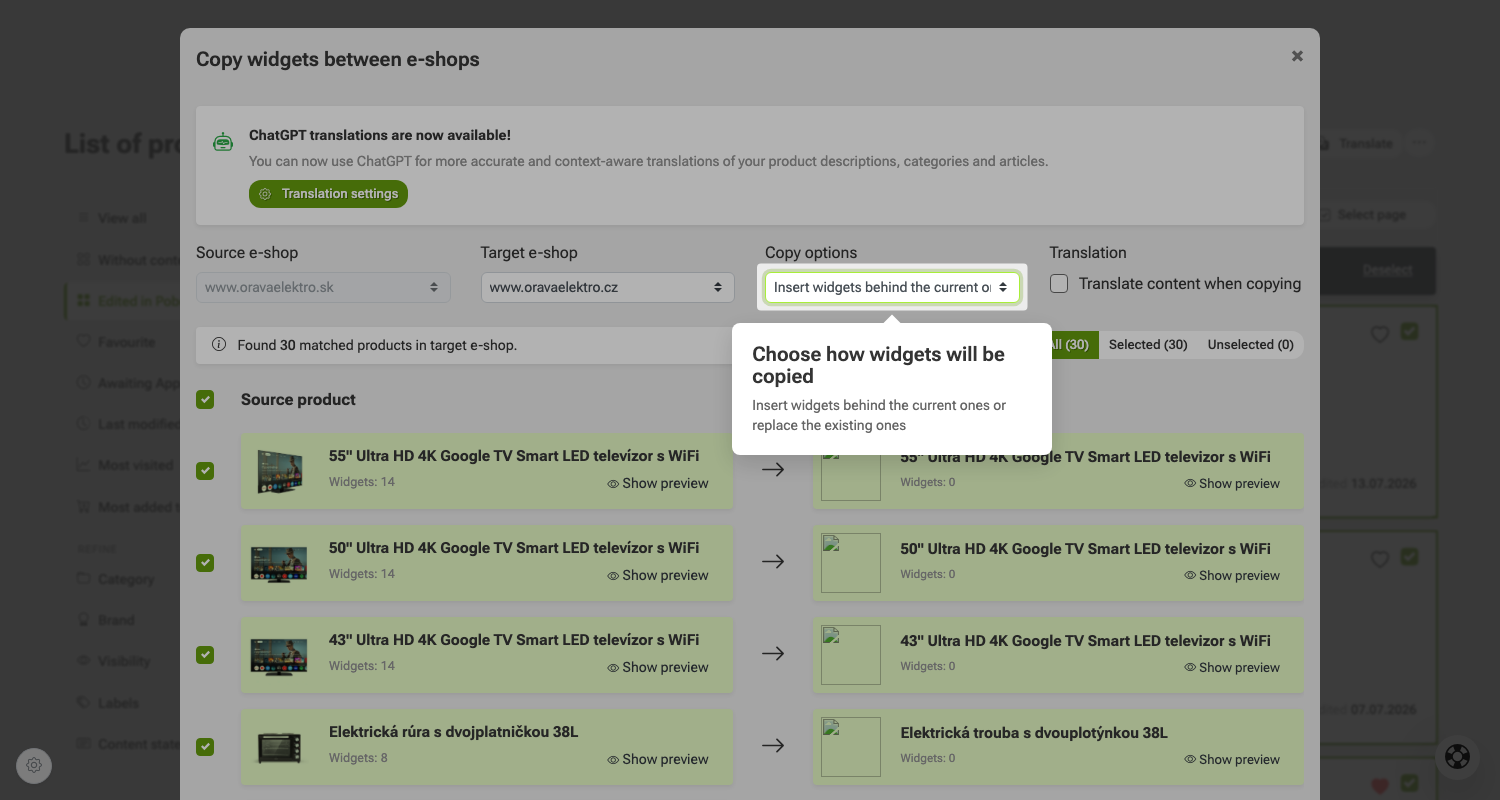
Task: Open Labels refine option in background sidebar
Action: 118,703
